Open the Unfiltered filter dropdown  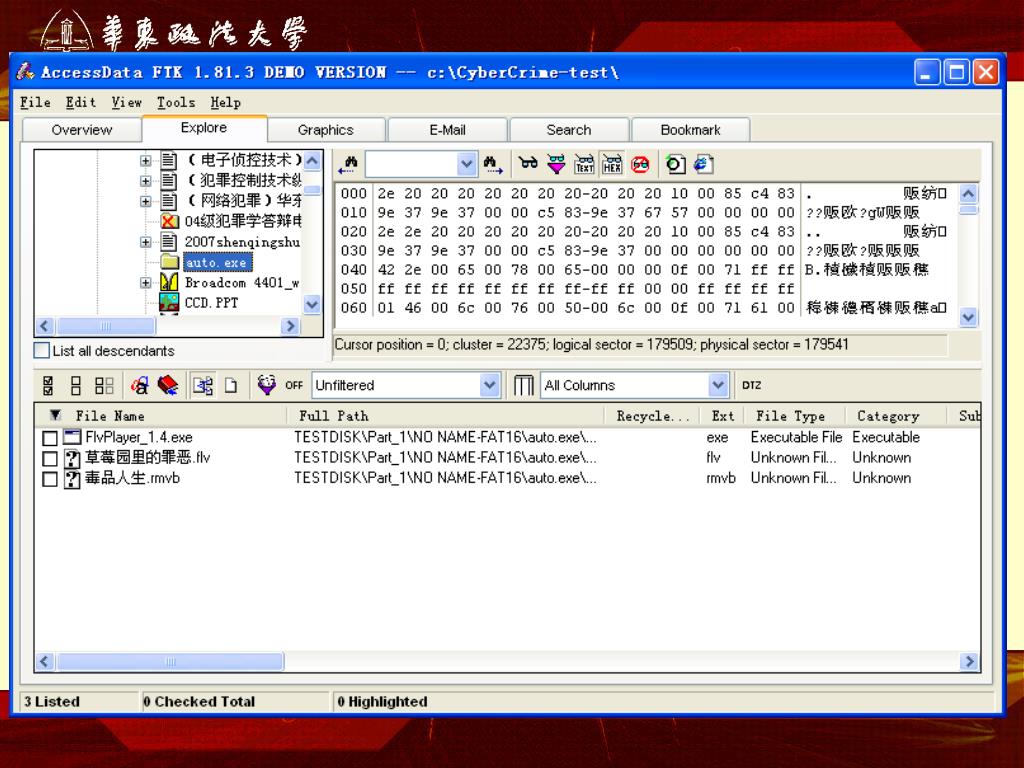tap(489, 385)
